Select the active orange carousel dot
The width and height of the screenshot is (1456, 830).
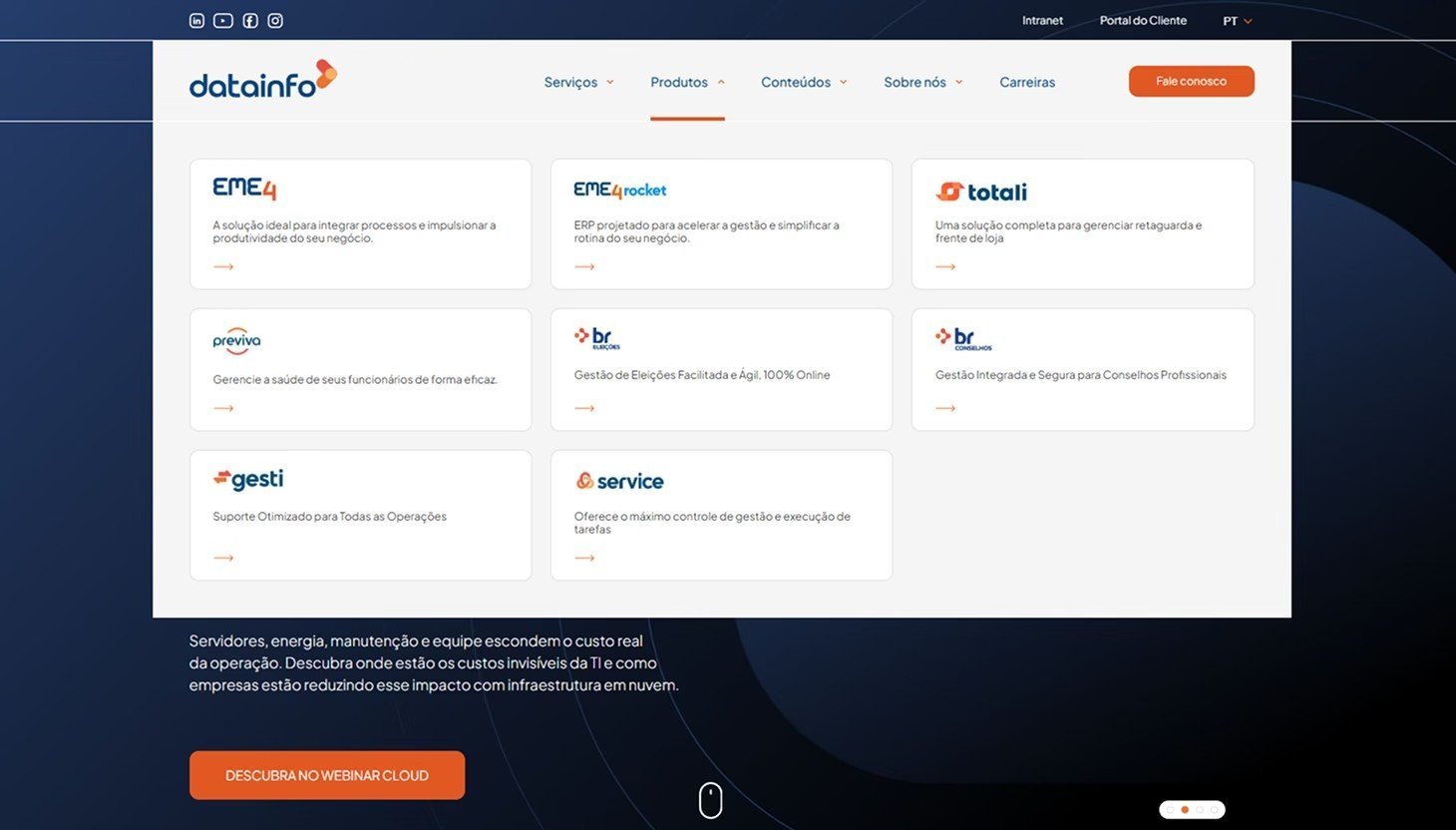click(1185, 810)
